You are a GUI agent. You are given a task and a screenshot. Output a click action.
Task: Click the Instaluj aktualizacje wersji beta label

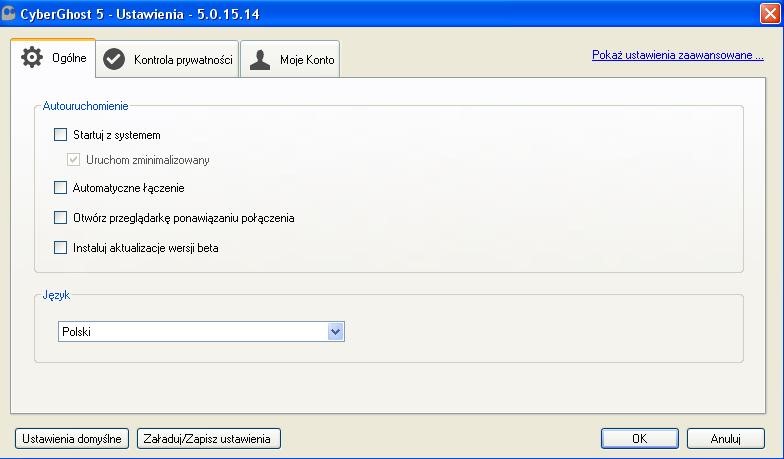(146, 248)
